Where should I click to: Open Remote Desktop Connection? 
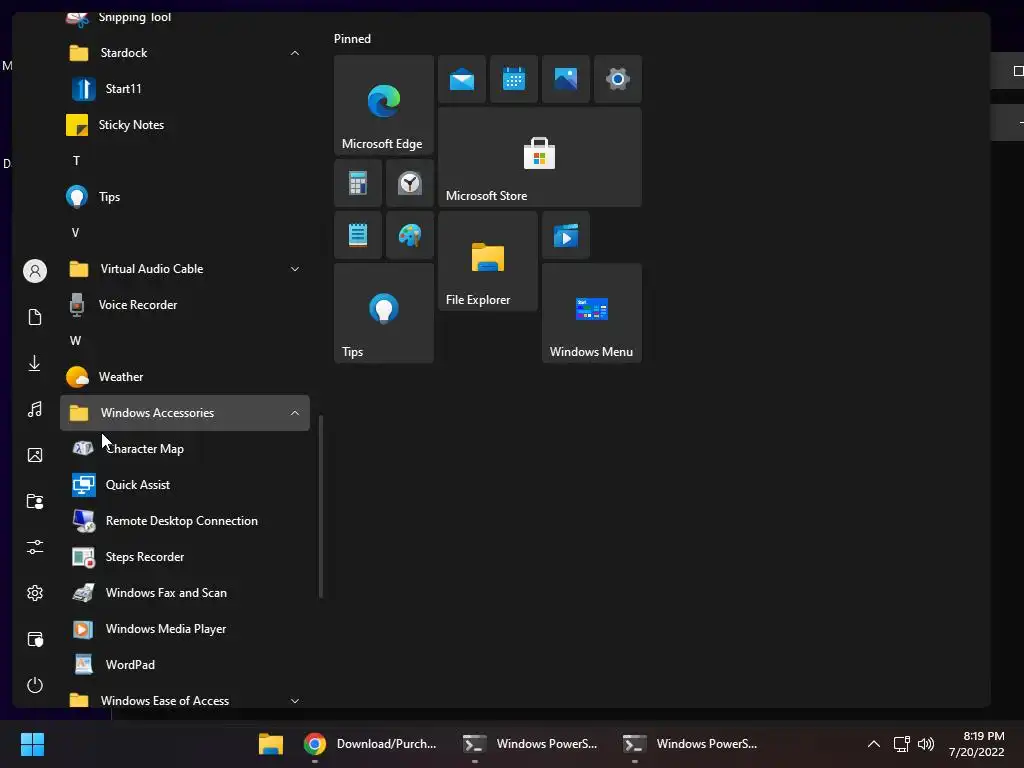coord(185,520)
